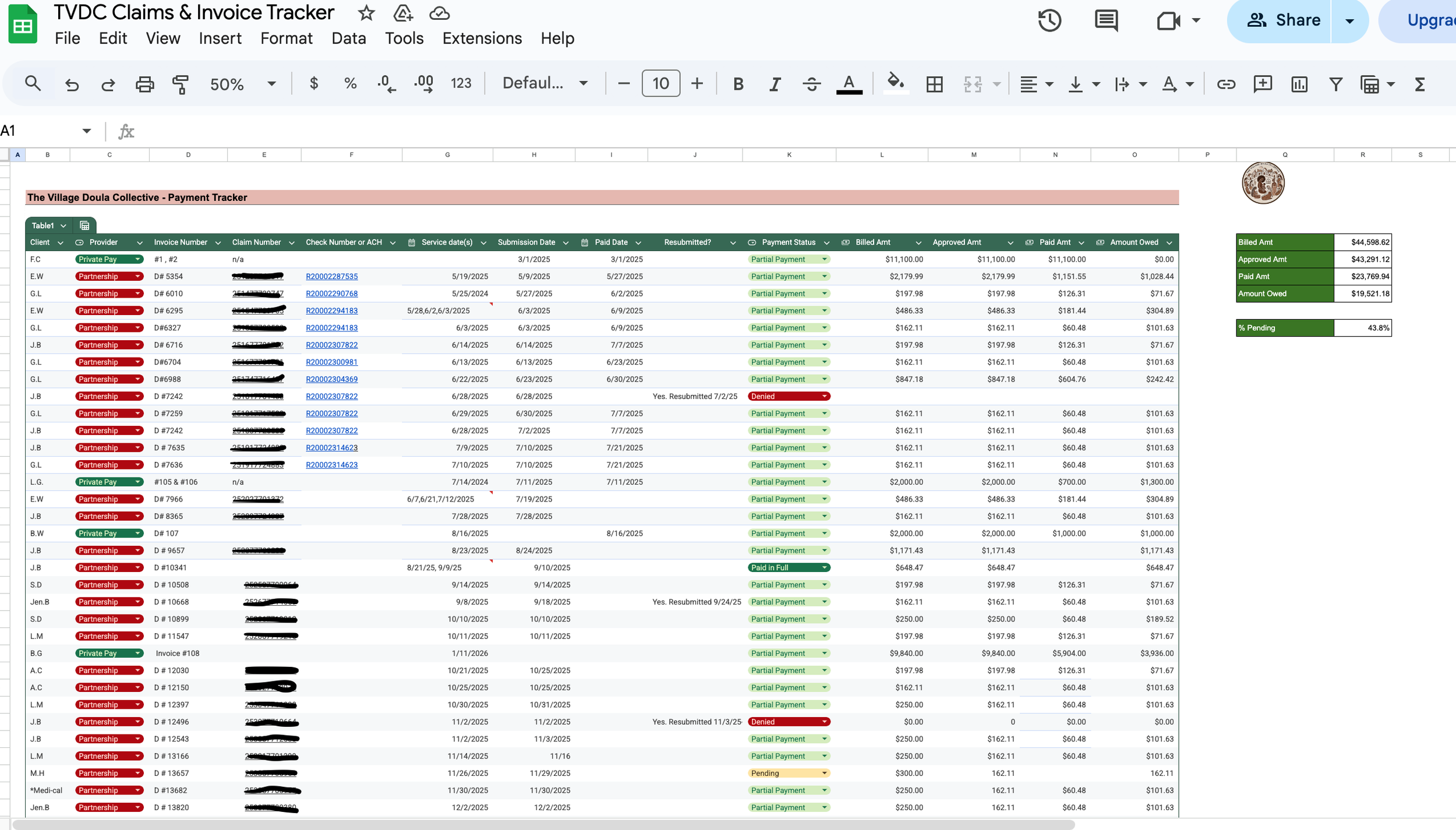Decrease decimal places

point(386,83)
